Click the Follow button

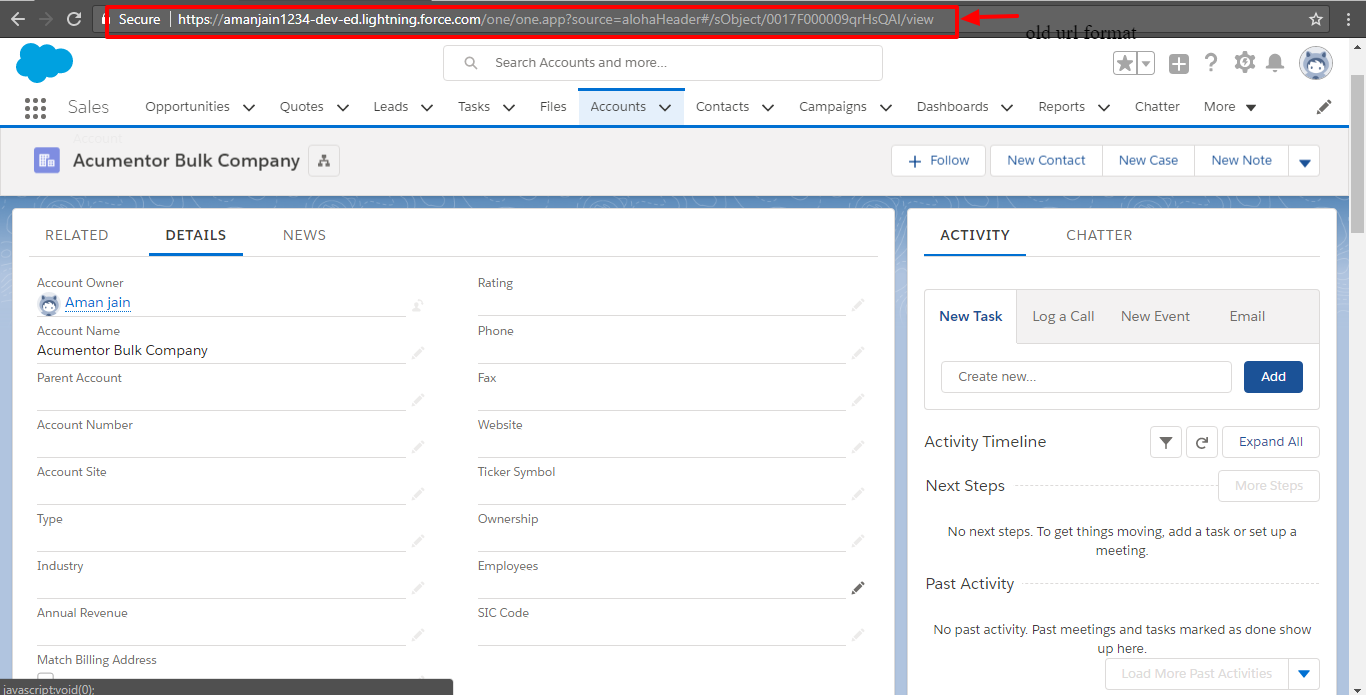(x=938, y=161)
